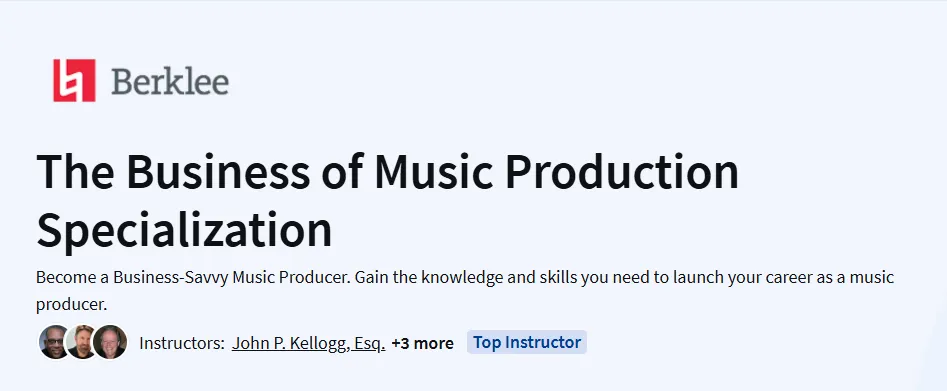The width and height of the screenshot is (947, 391).
Task: Expand the "+3 more" instructors list
Action: point(422,343)
